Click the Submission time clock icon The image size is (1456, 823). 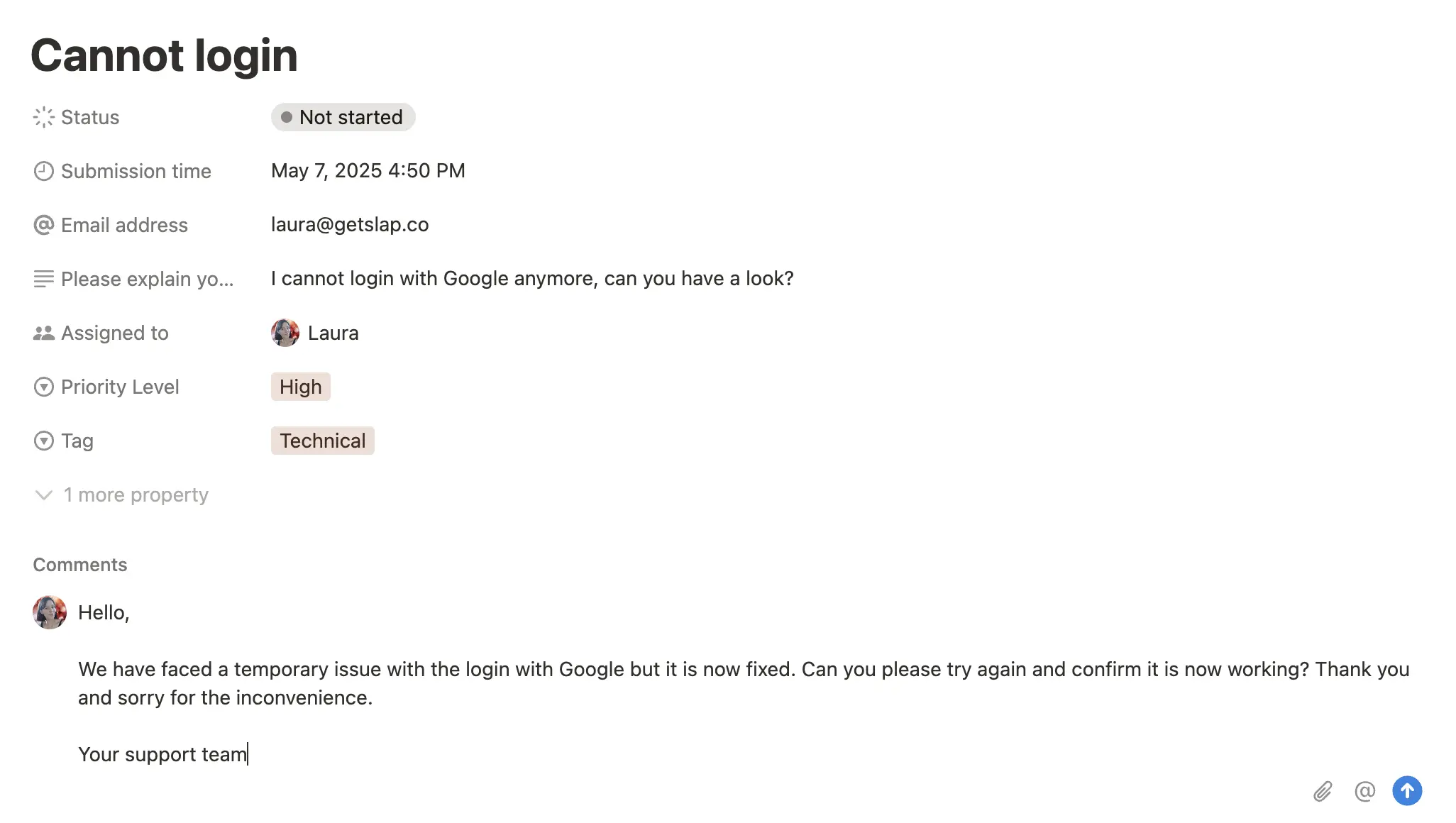pyautogui.click(x=44, y=171)
